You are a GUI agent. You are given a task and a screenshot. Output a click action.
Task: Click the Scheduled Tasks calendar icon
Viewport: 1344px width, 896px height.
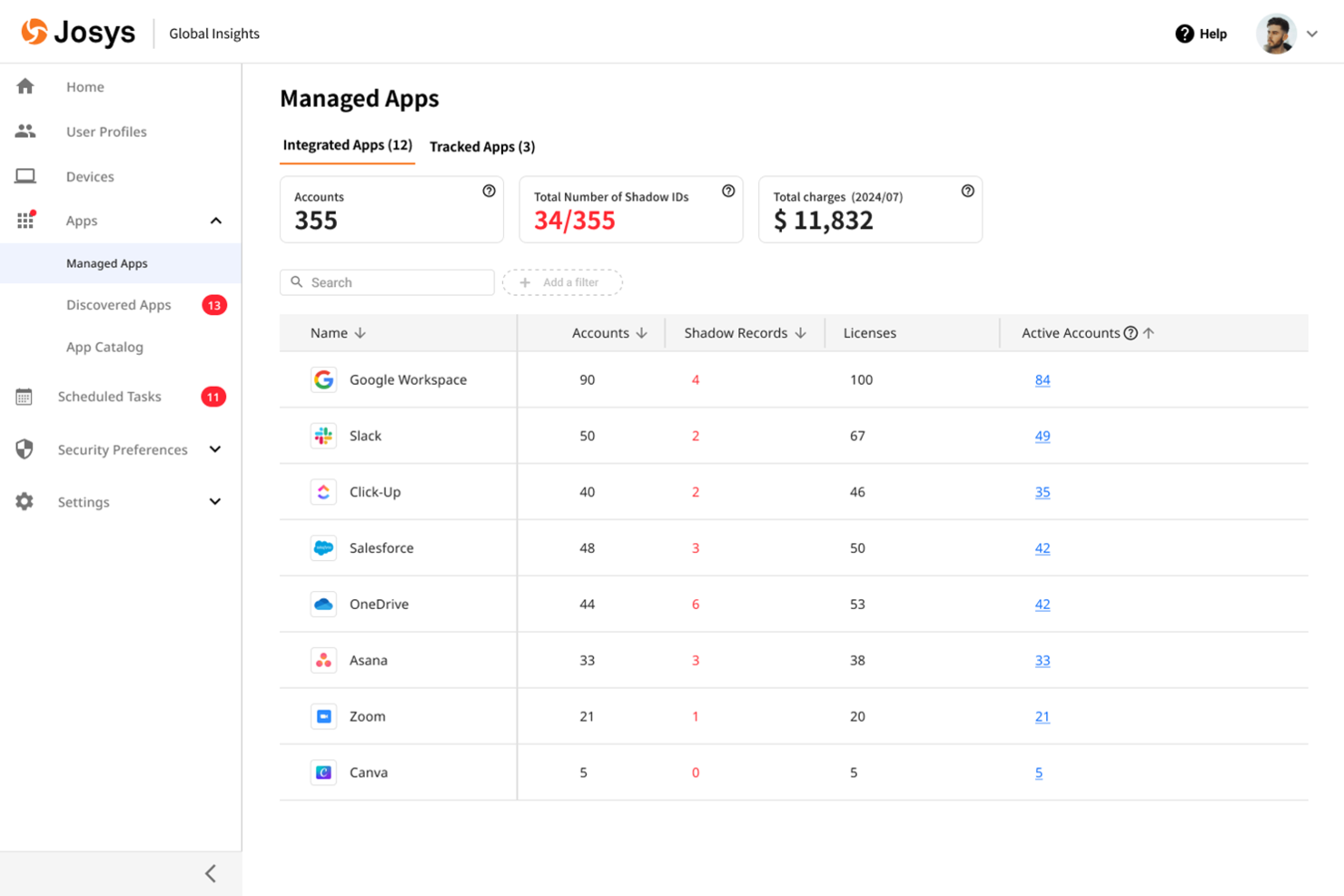25,397
